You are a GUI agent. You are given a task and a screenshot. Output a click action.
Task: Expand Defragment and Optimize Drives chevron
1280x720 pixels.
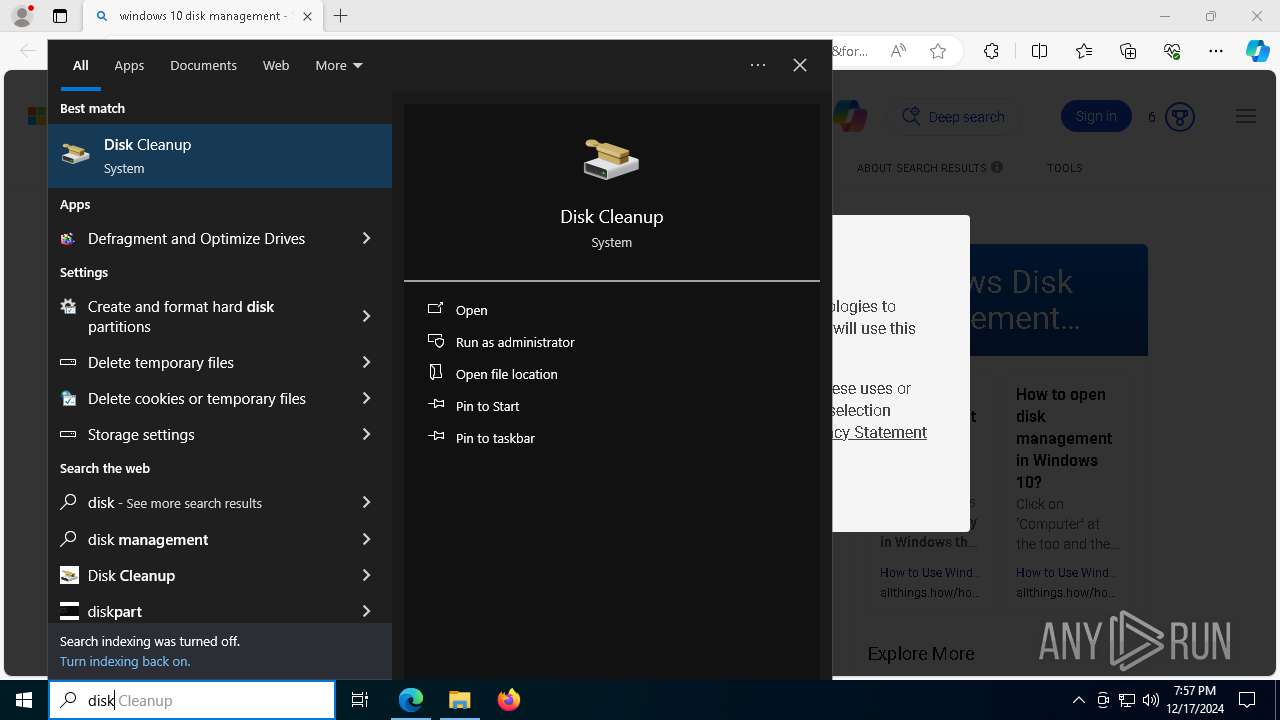366,238
